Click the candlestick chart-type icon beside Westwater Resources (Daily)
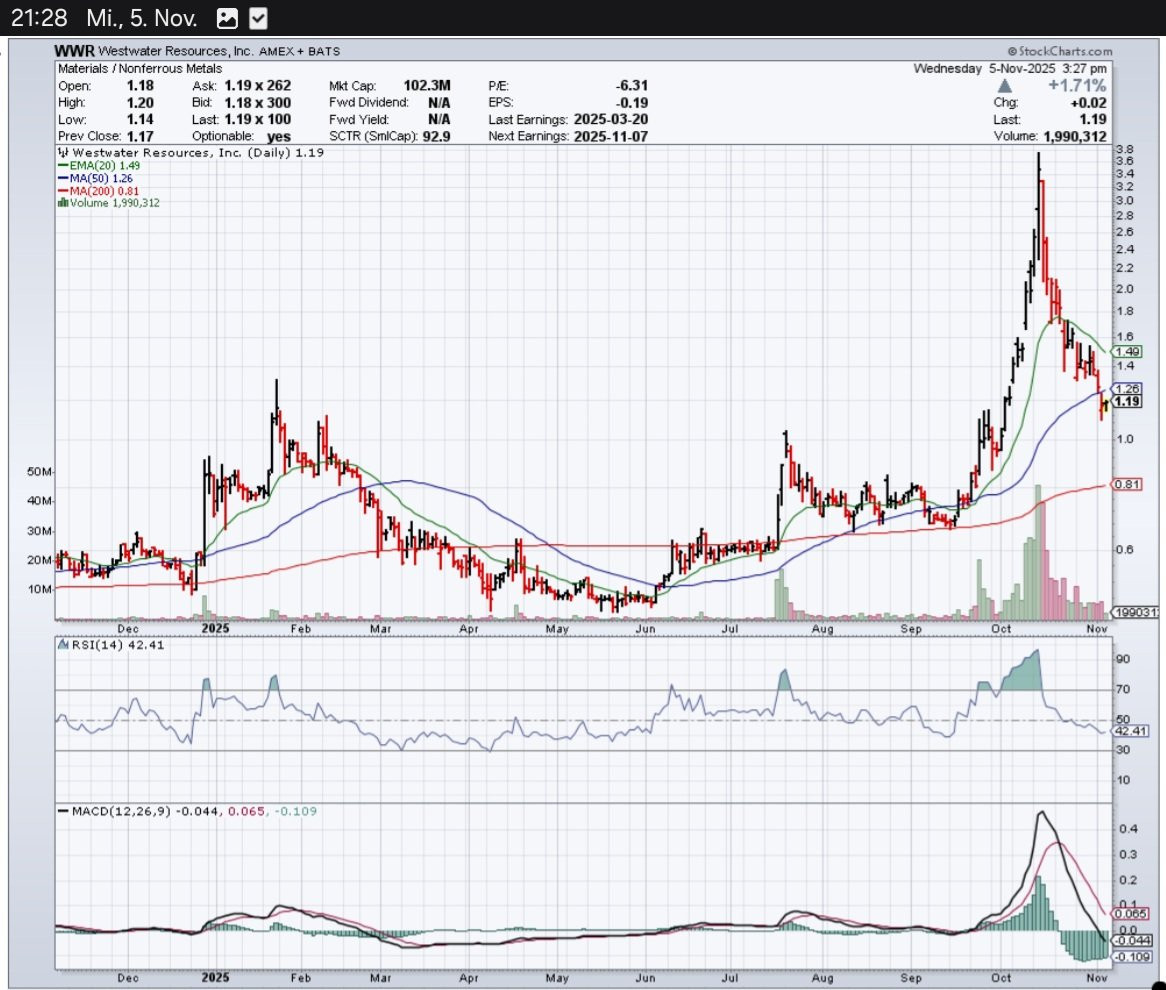Image resolution: width=1166 pixels, height=990 pixels. [x=61, y=151]
